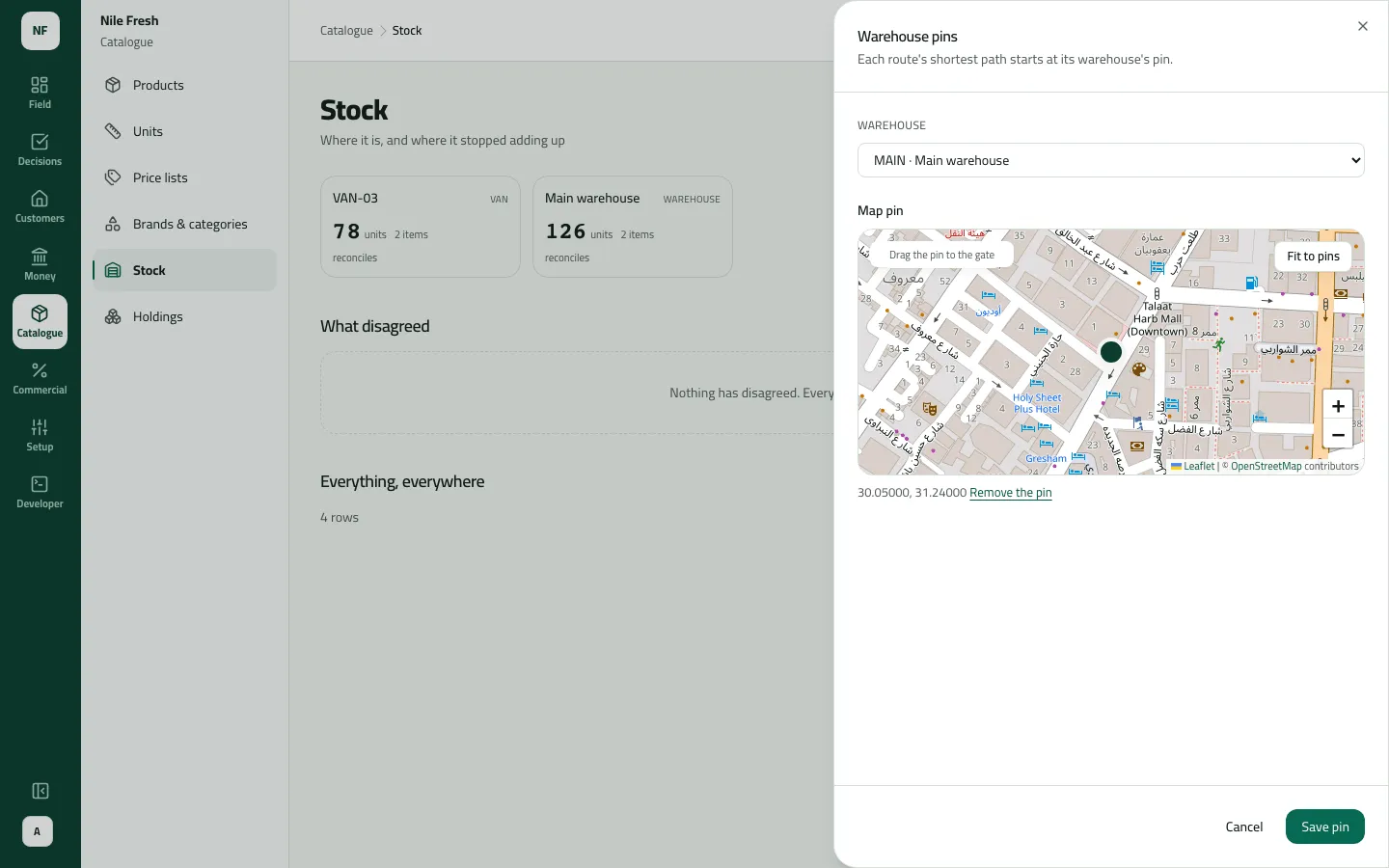Open the VAN-03 stock card
Image resolution: width=1389 pixels, height=868 pixels.
pyautogui.click(x=421, y=227)
